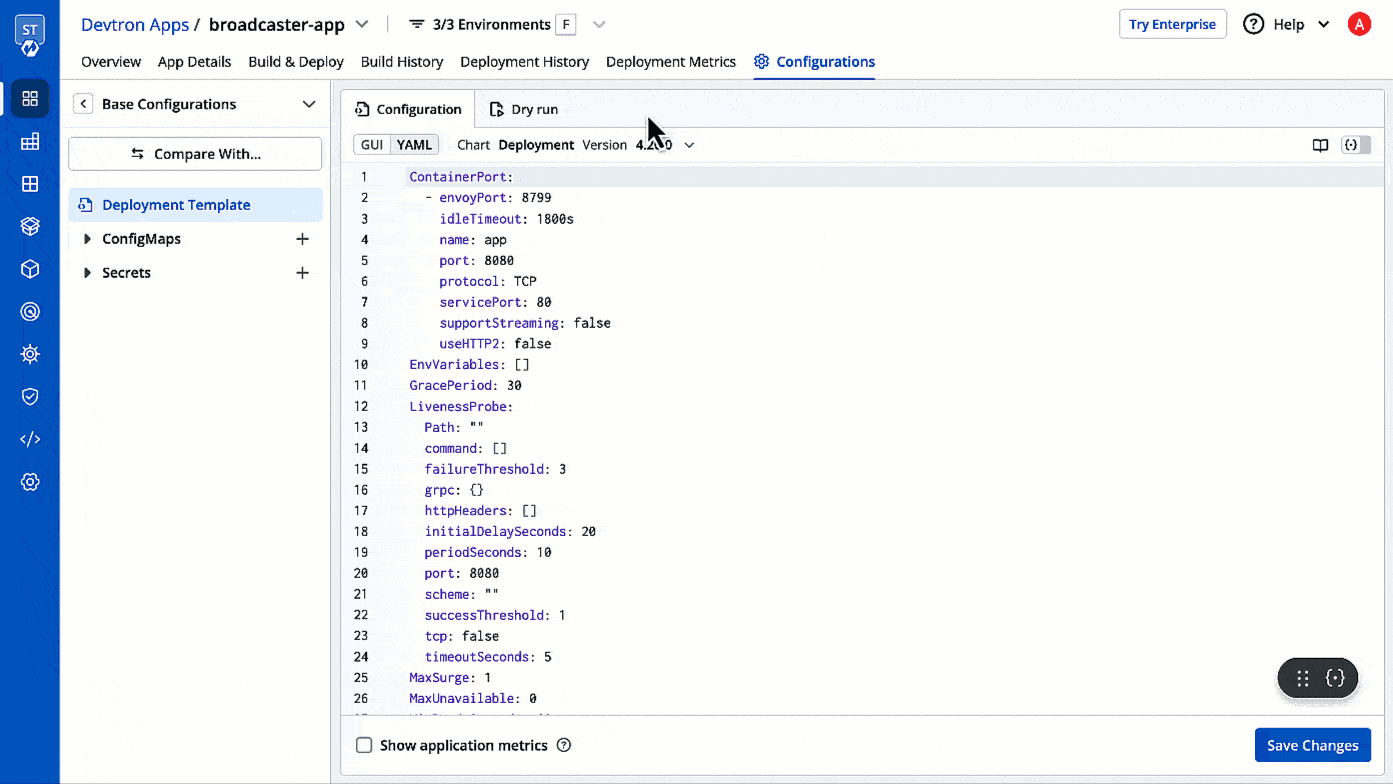This screenshot has width=1393, height=784.
Task: Enable Show application metrics checkbox
Action: (365, 745)
